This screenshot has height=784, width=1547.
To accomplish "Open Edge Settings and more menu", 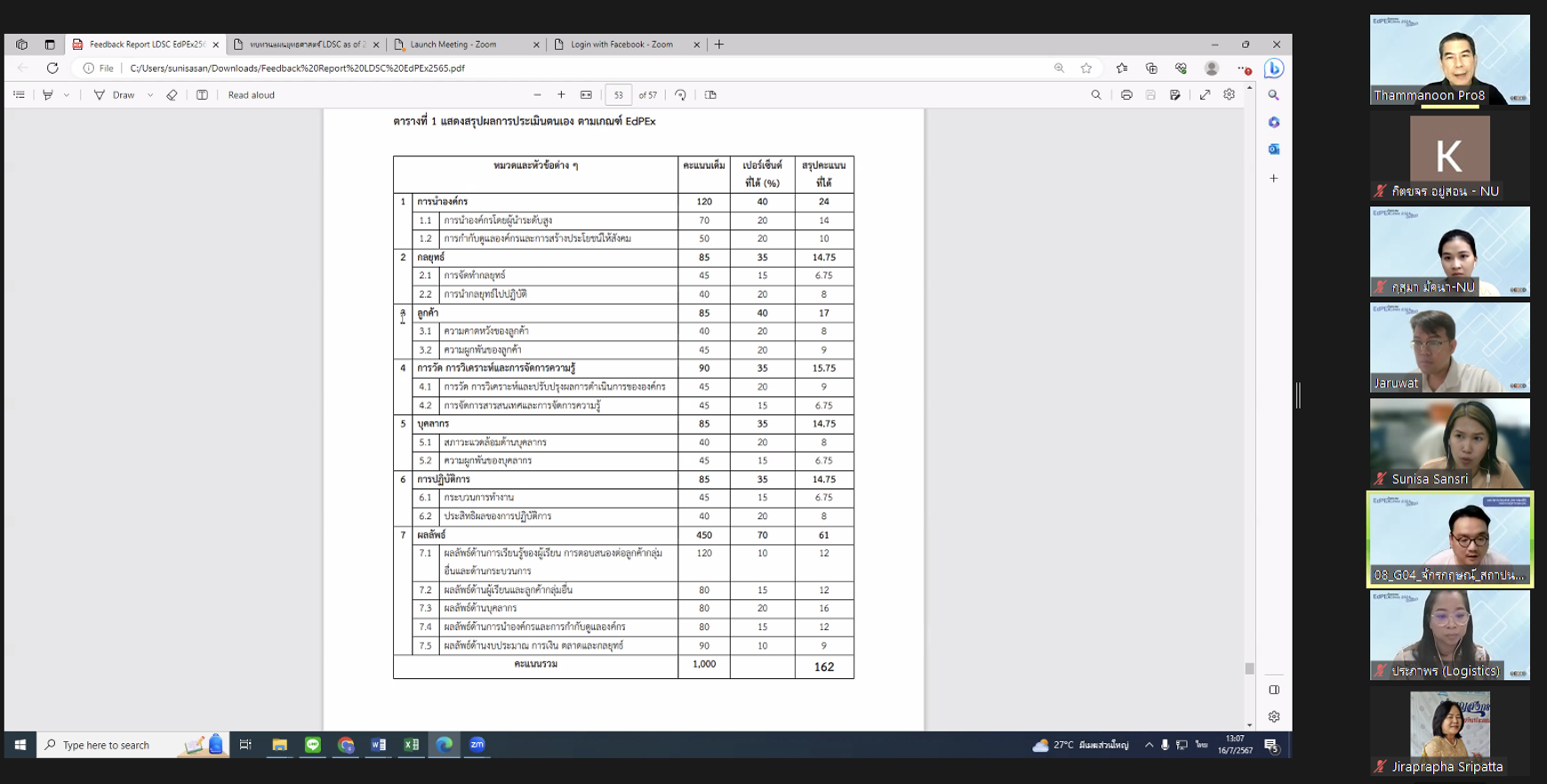I will 1243,68.
